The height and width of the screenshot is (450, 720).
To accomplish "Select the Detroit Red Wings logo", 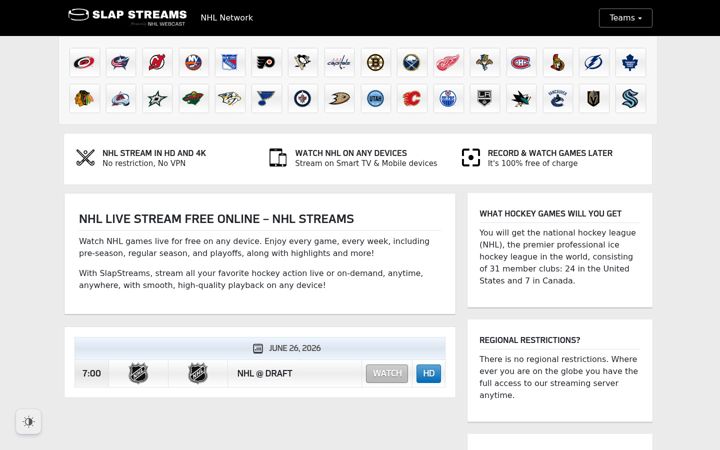I will pos(448,62).
